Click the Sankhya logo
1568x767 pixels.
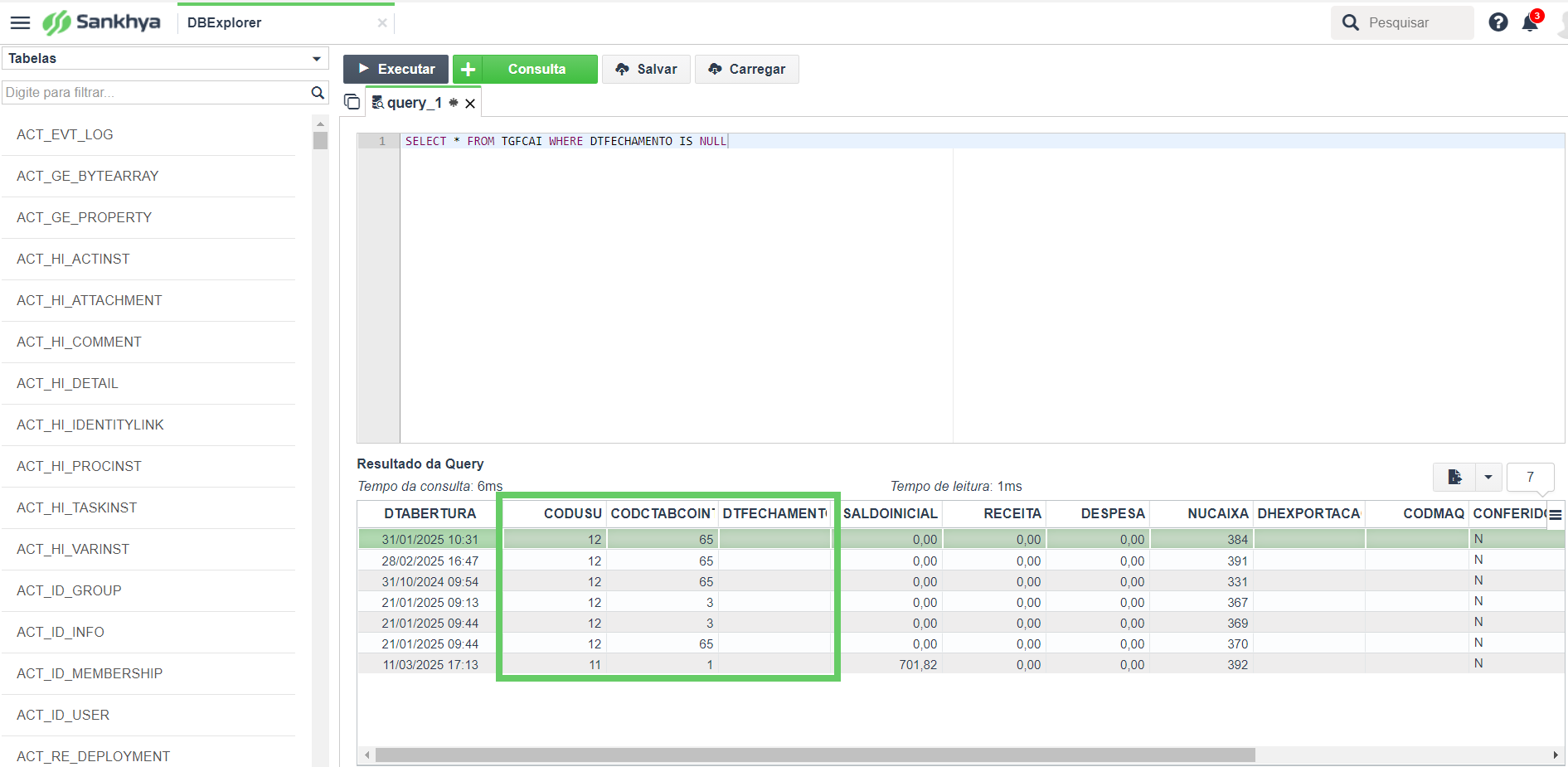101,22
